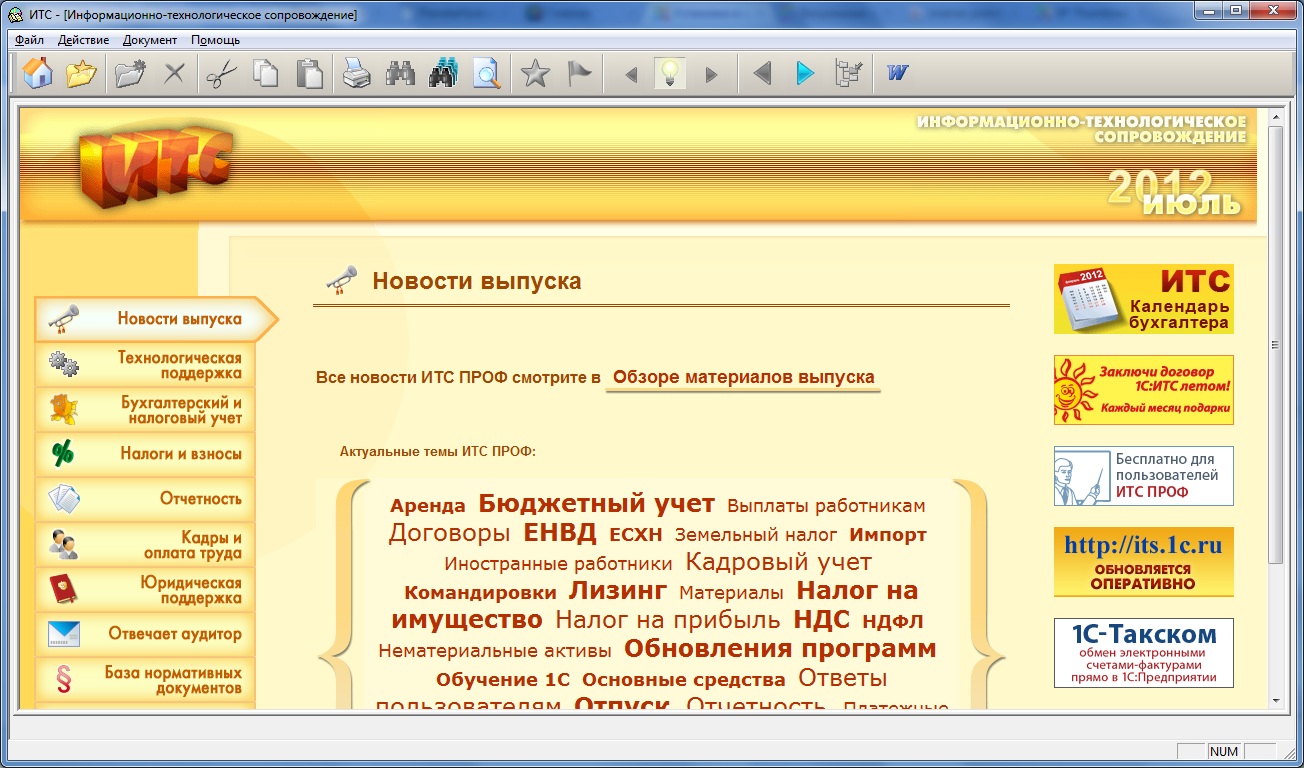The image size is (1304, 768).
Task: Click the flag bookmark icon
Action: pyautogui.click(x=579, y=74)
